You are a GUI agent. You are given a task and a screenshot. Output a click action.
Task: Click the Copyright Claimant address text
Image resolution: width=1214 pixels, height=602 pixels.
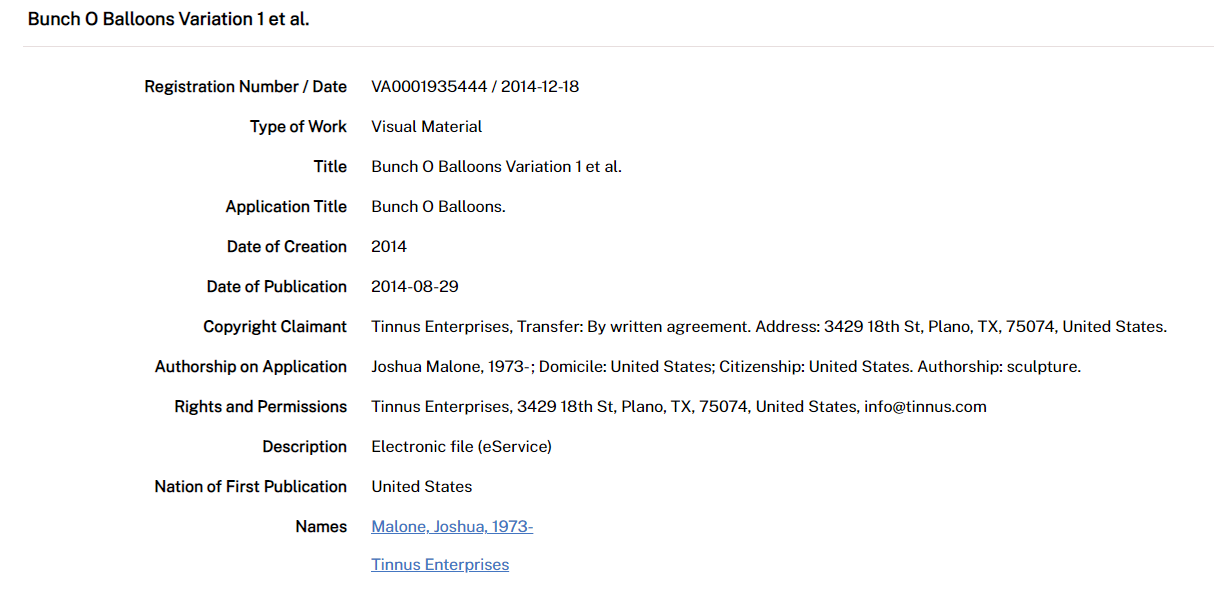(x=768, y=327)
